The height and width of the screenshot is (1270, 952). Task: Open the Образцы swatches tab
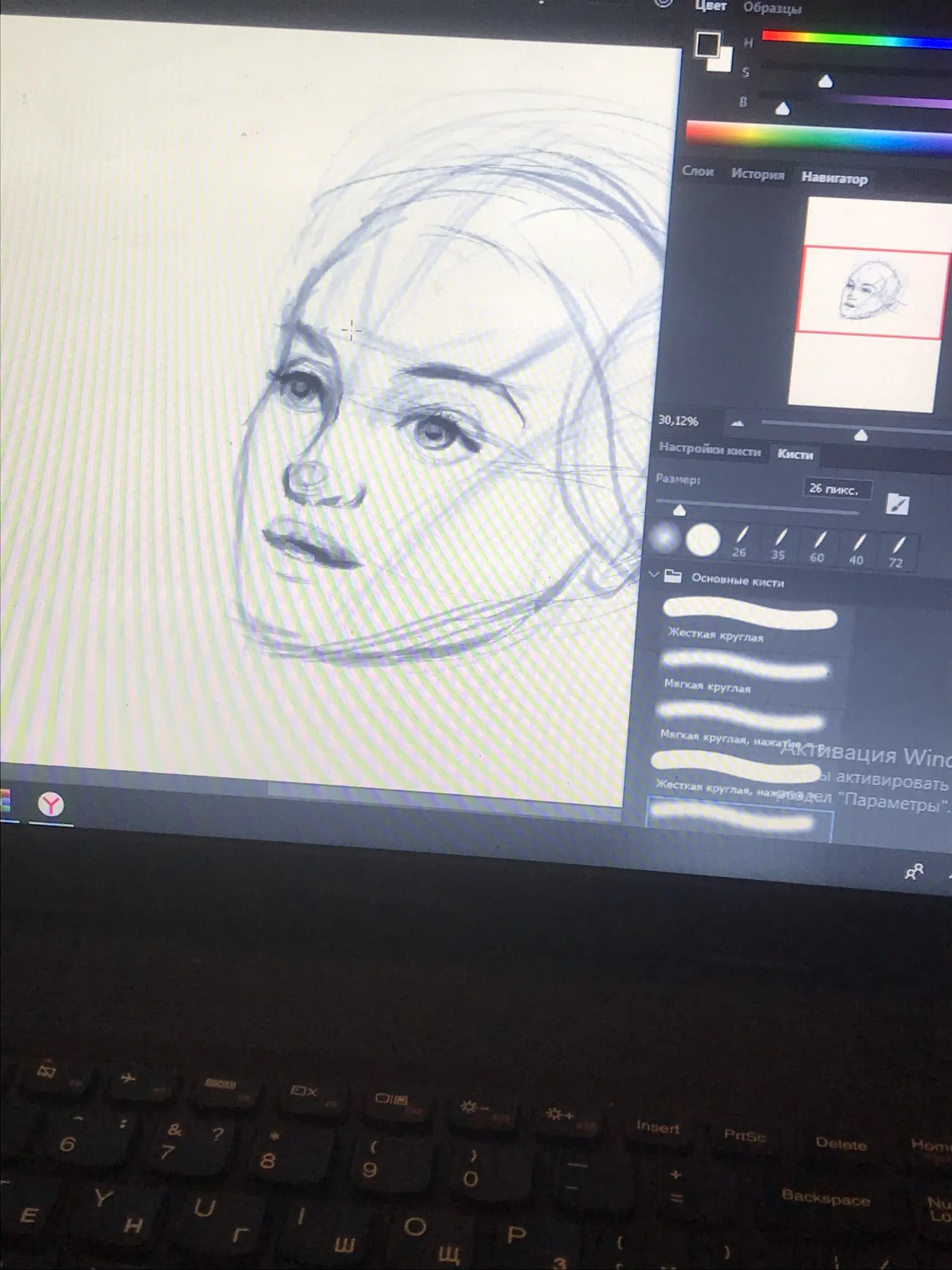[772, 8]
